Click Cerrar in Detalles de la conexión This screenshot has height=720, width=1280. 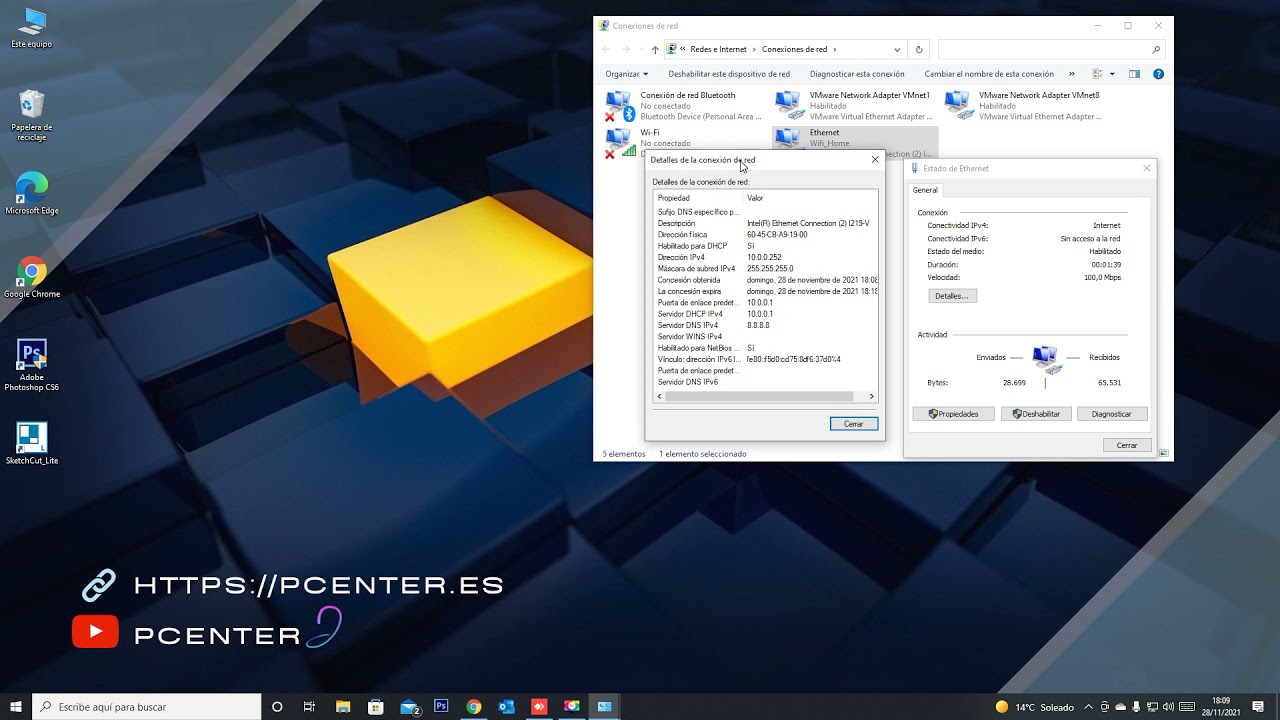tap(854, 424)
